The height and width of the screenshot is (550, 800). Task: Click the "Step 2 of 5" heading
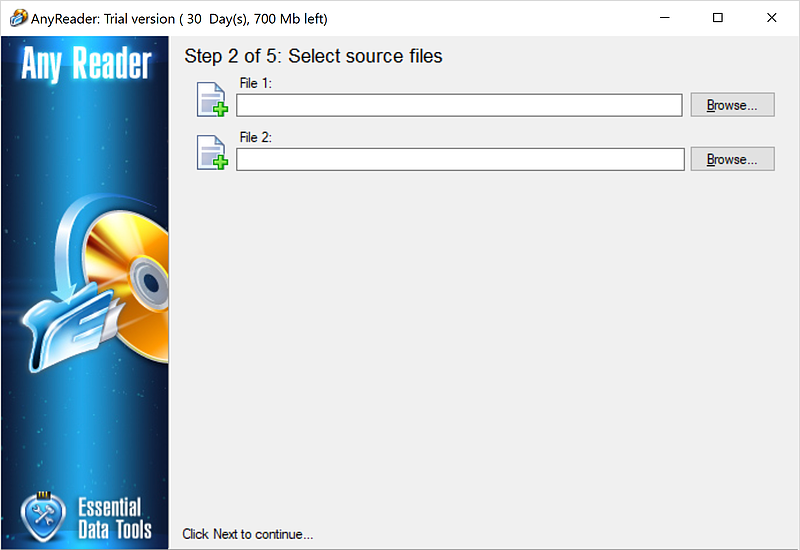tap(313, 57)
